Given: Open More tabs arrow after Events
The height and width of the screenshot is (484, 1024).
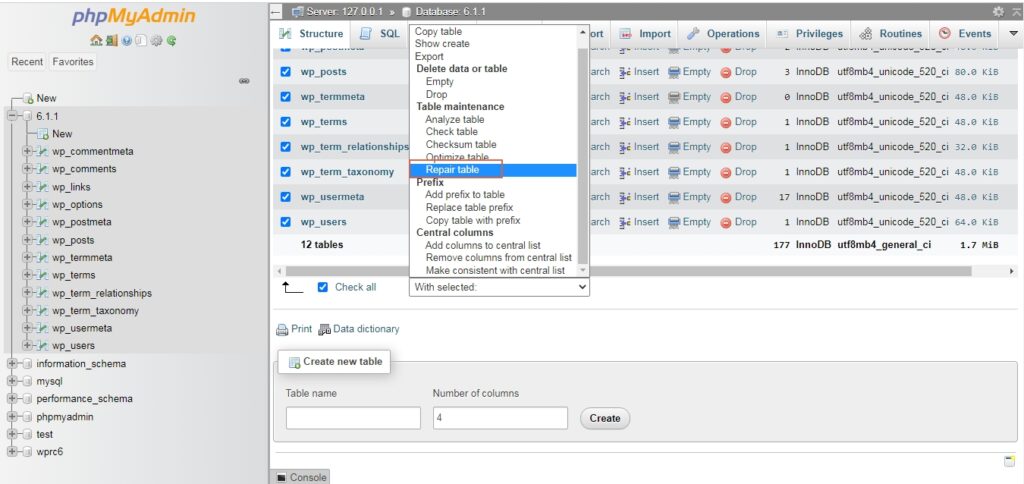Looking at the screenshot, I should point(1014,34).
